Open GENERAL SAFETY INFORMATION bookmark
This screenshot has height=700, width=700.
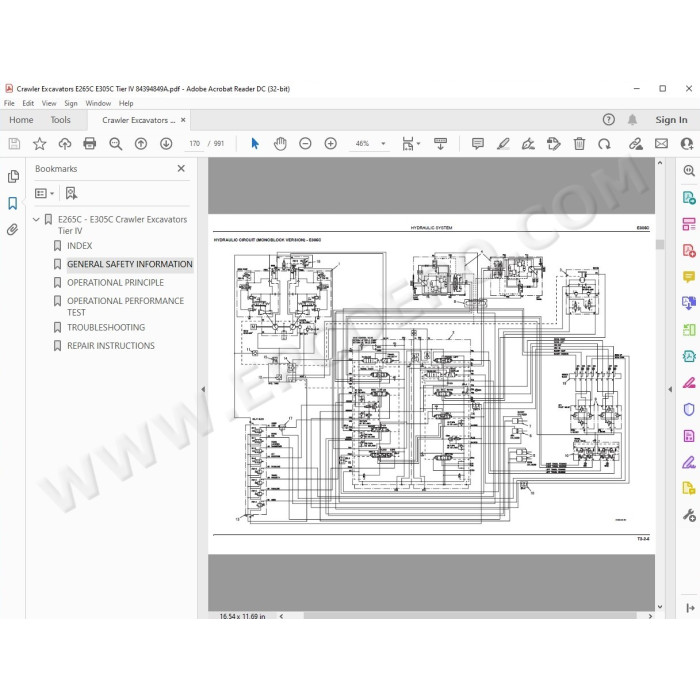click(x=129, y=264)
